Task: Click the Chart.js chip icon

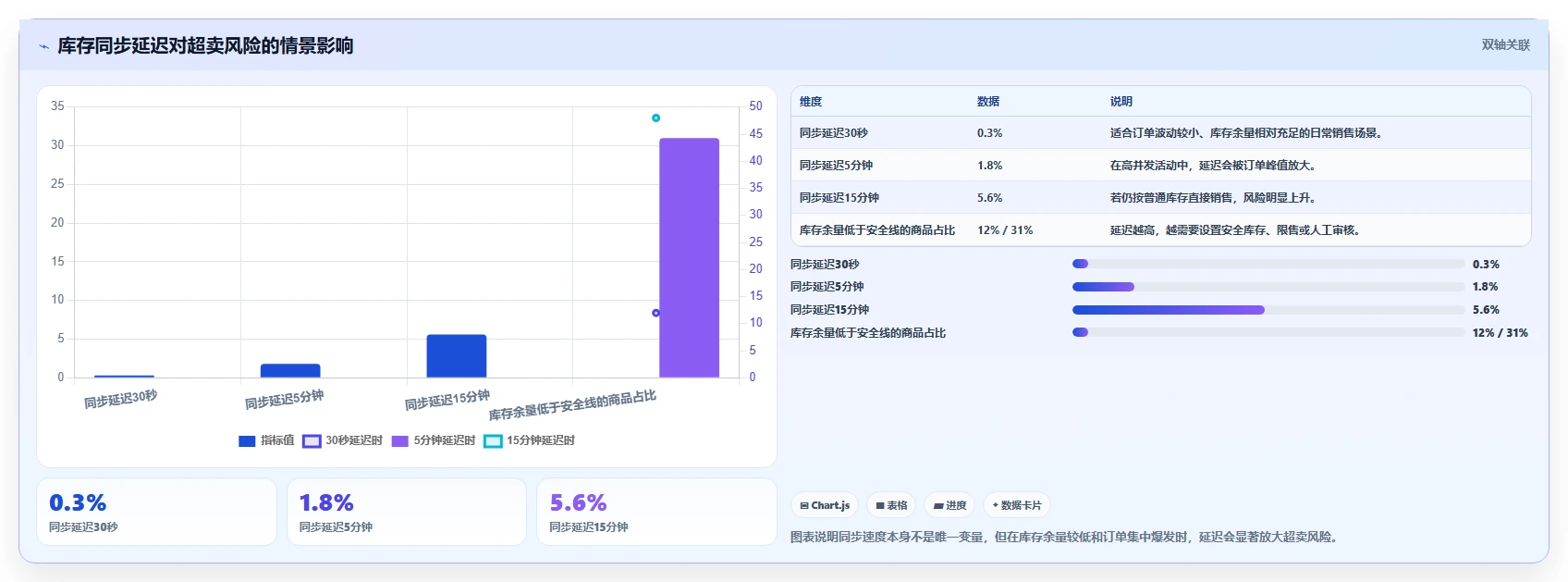Action: [x=804, y=505]
